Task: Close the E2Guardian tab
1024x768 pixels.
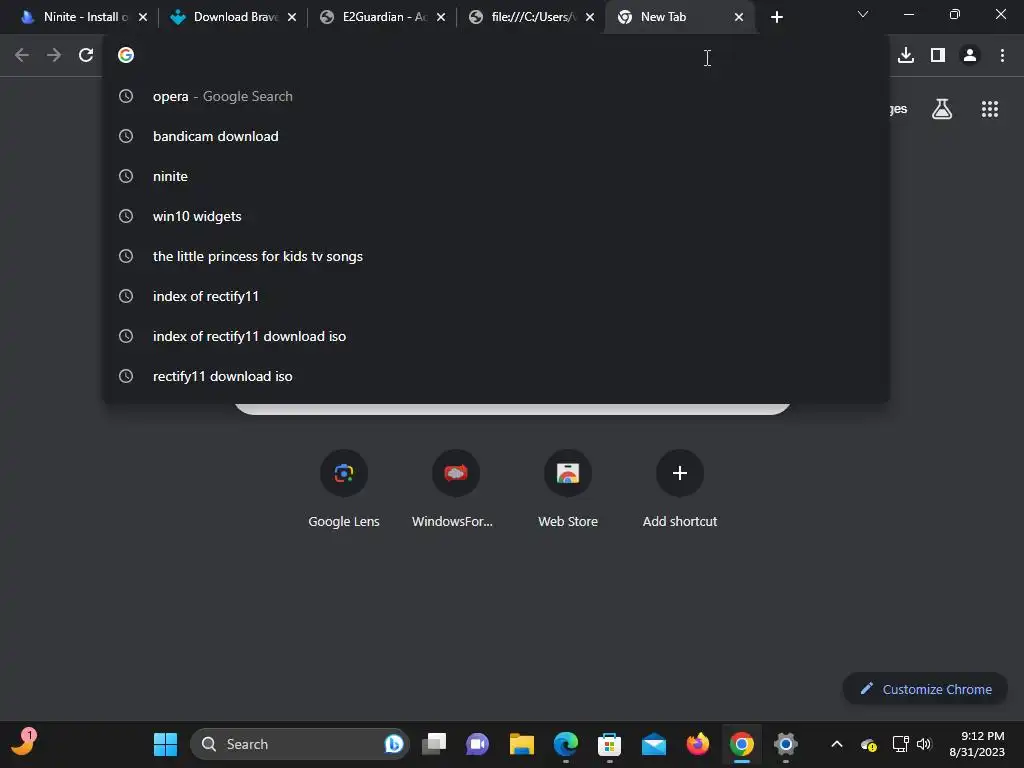Action: (x=441, y=17)
